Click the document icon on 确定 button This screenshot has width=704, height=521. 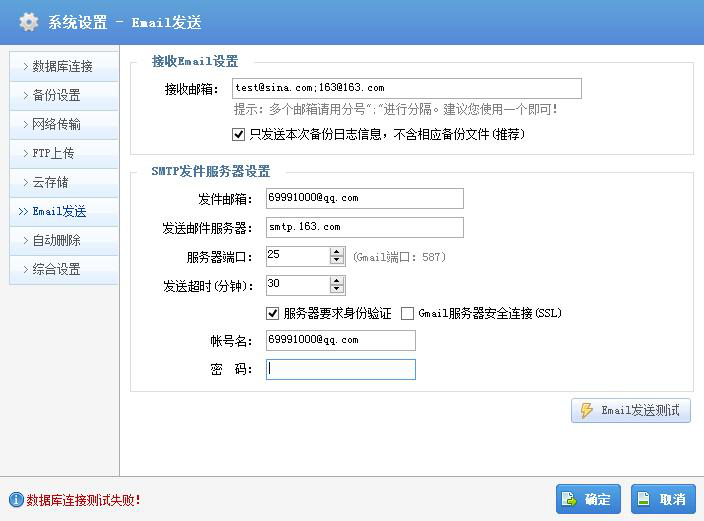569,499
